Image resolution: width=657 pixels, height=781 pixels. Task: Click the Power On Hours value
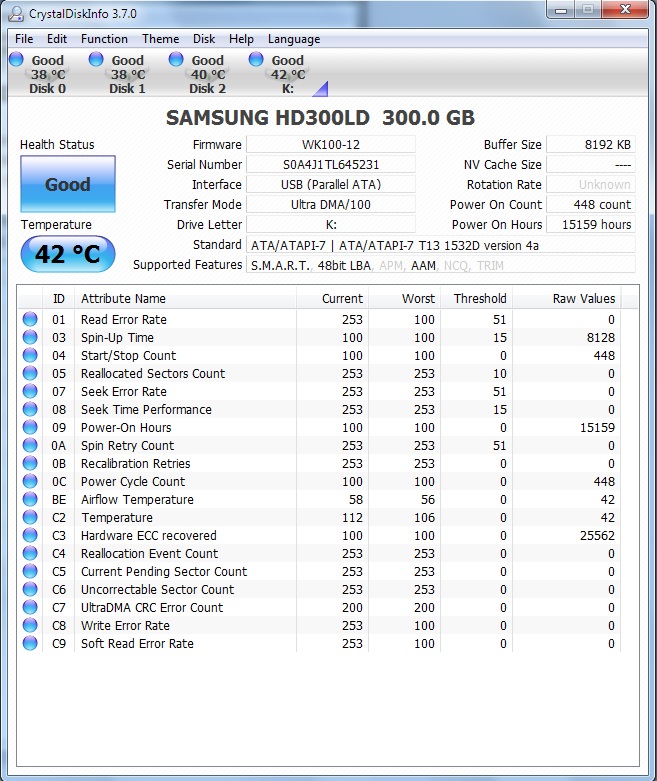(591, 225)
